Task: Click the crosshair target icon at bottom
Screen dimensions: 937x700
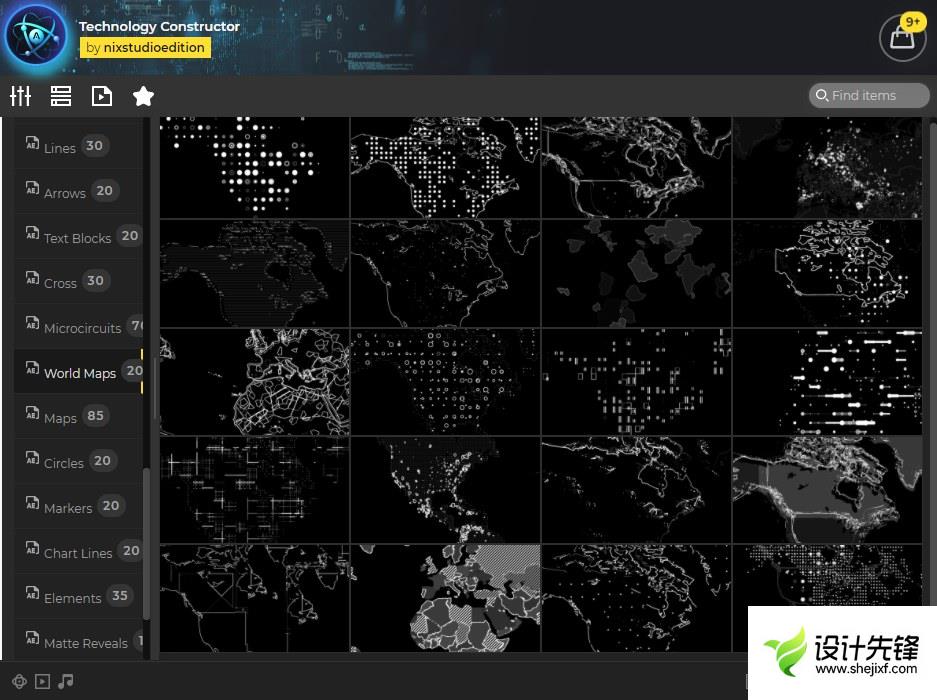Action: tap(19, 681)
